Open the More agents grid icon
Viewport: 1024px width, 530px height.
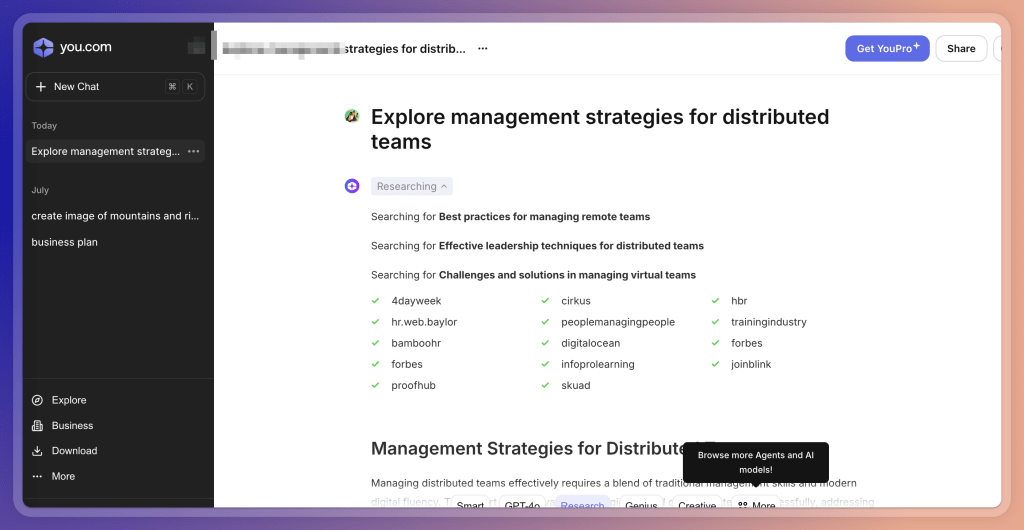(x=742, y=505)
